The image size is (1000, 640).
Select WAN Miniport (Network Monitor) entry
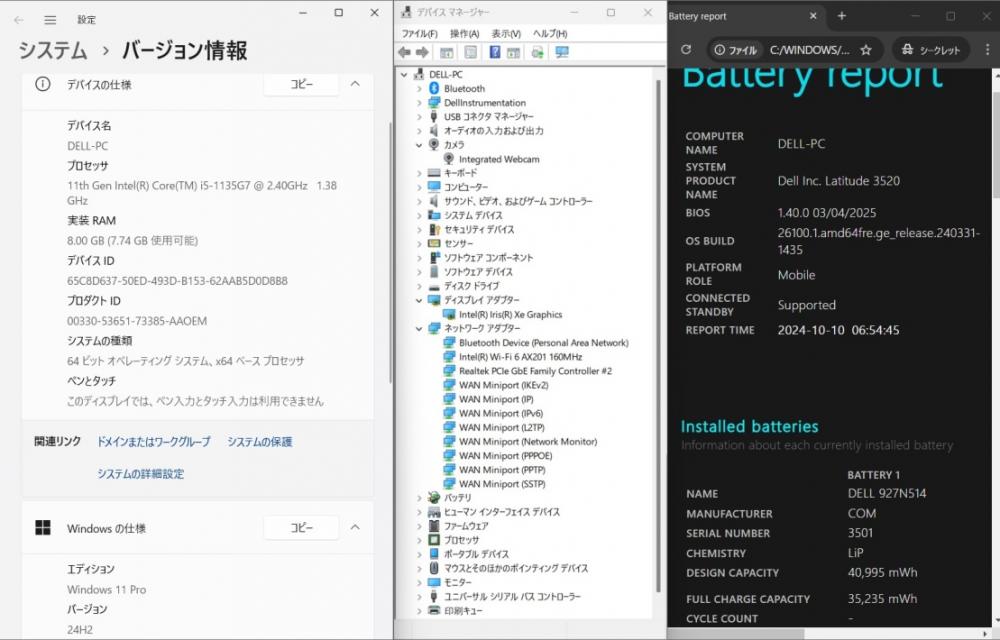pos(527,441)
